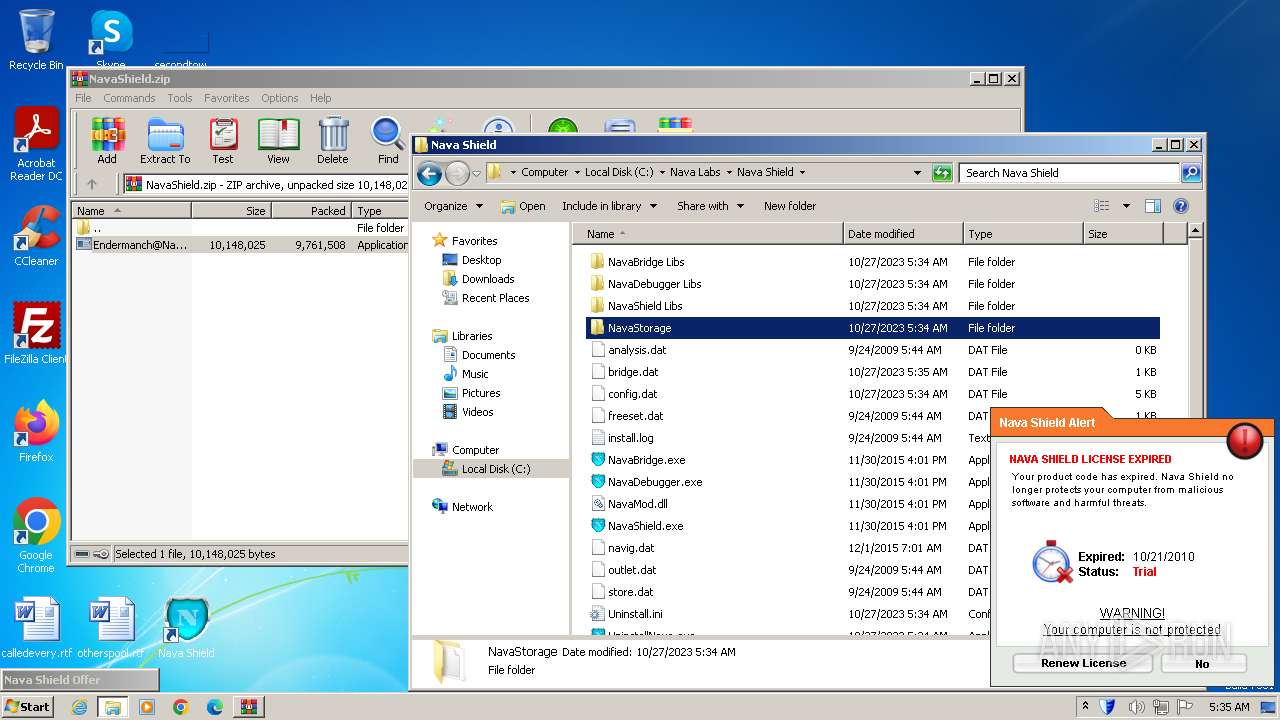Image resolution: width=1280 pixels, height=720 pixels.
Task: Click the Start button
Action: (27, 707)
